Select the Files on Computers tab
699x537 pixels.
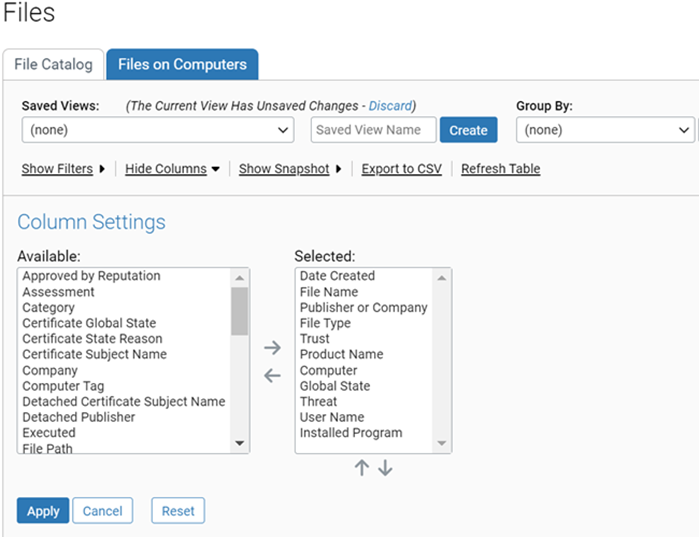click(x=182, y=65)
